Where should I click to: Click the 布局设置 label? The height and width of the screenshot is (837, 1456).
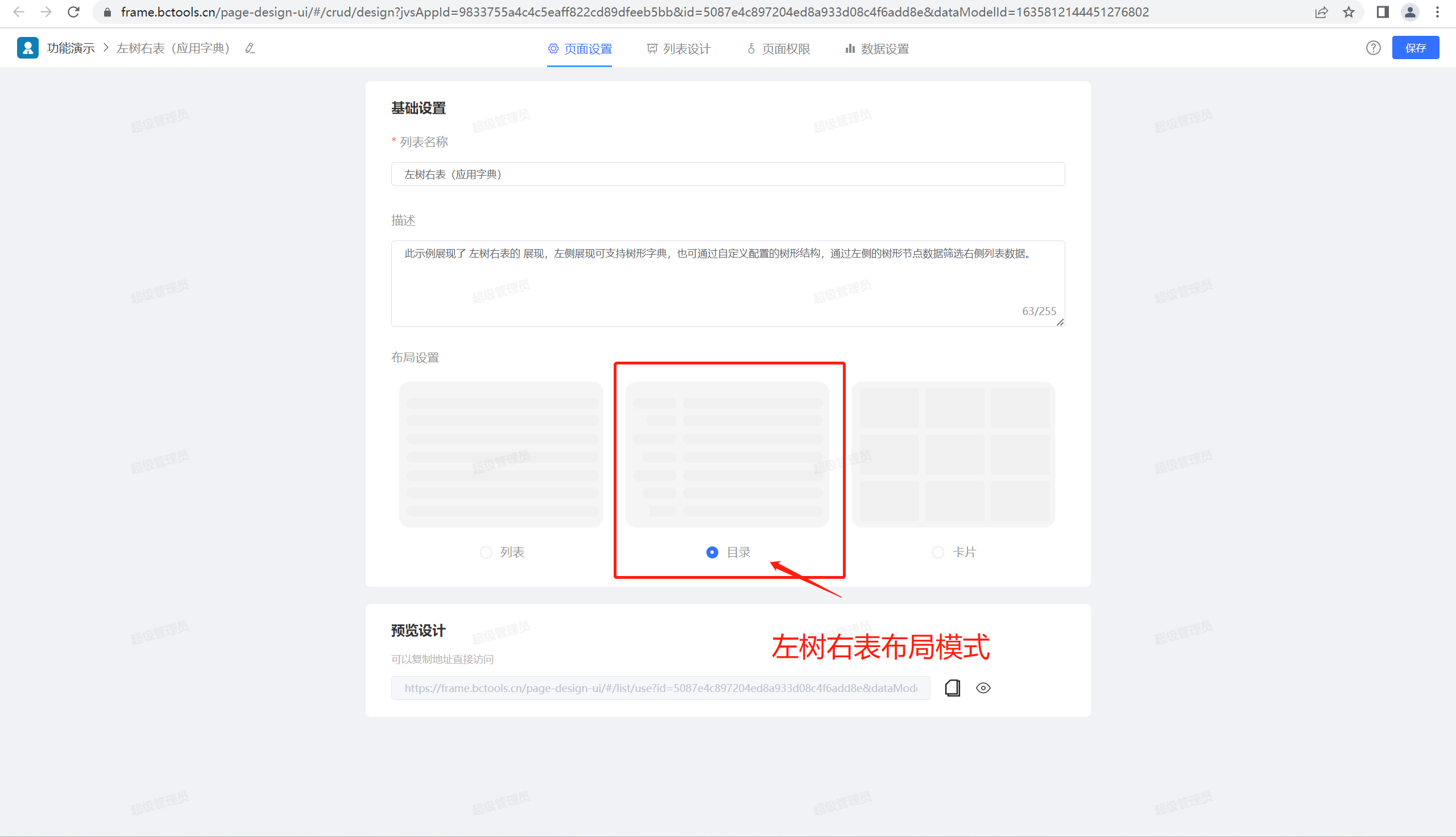click(415, 358)
